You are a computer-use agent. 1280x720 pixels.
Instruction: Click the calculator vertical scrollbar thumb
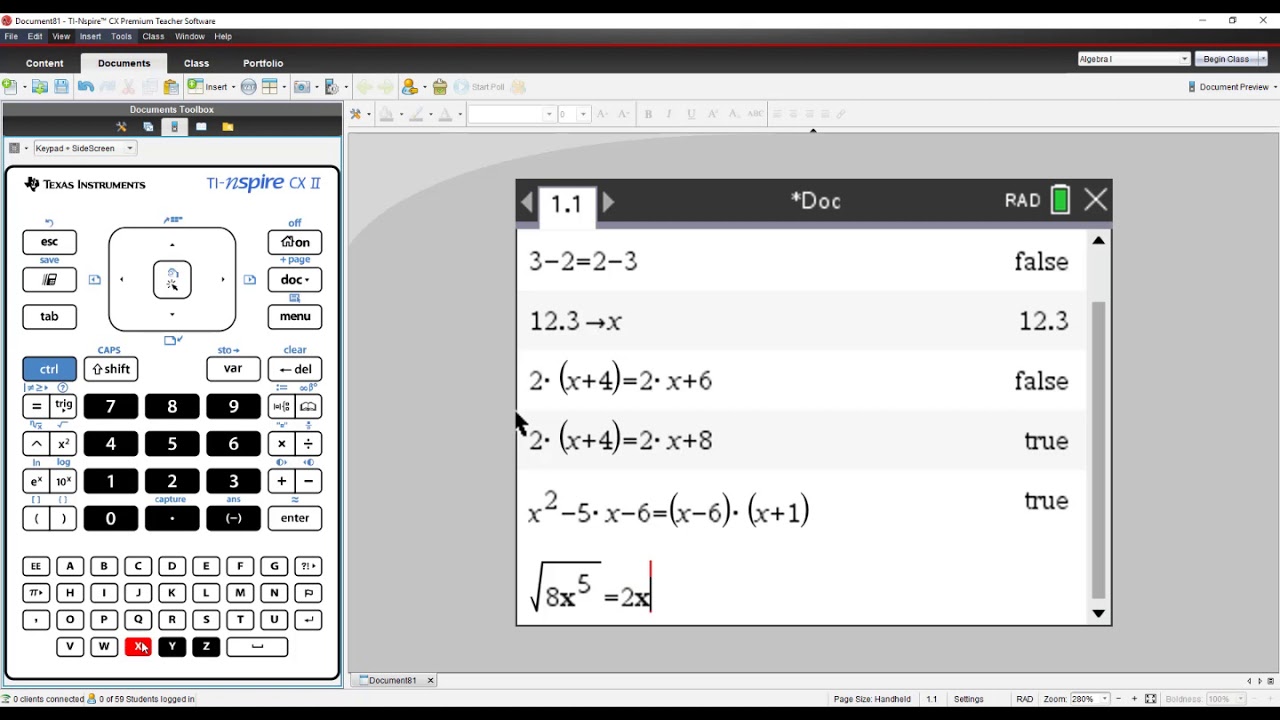(x=1098, y=450)
